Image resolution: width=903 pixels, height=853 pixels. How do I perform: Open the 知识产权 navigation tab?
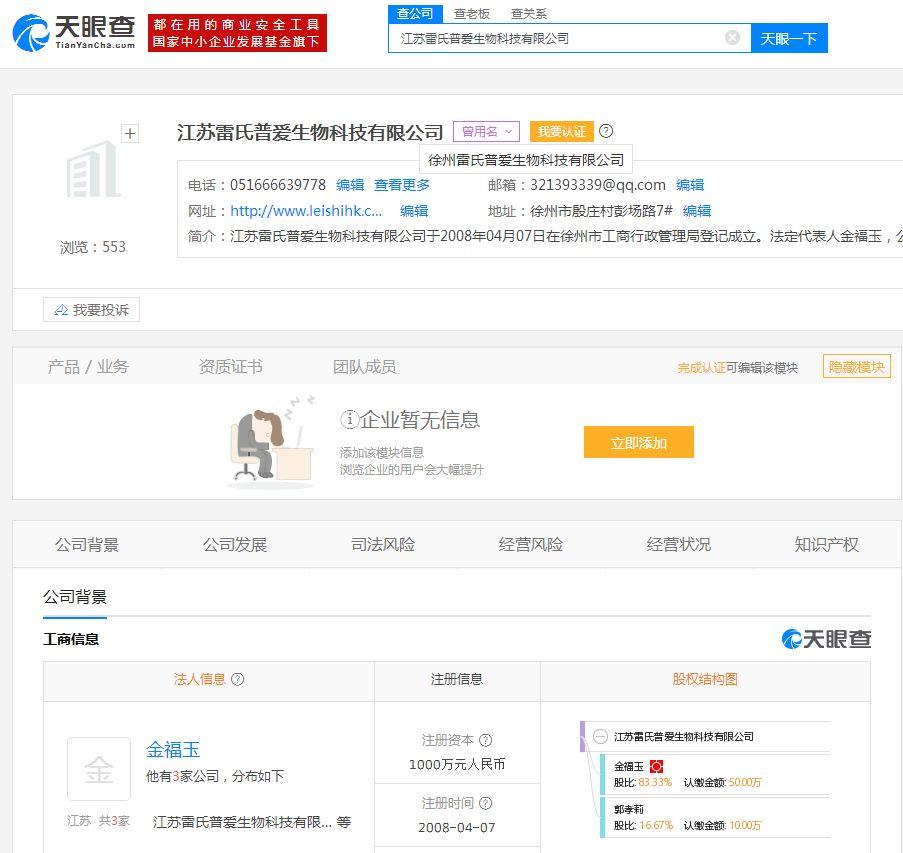click(827, 544)
